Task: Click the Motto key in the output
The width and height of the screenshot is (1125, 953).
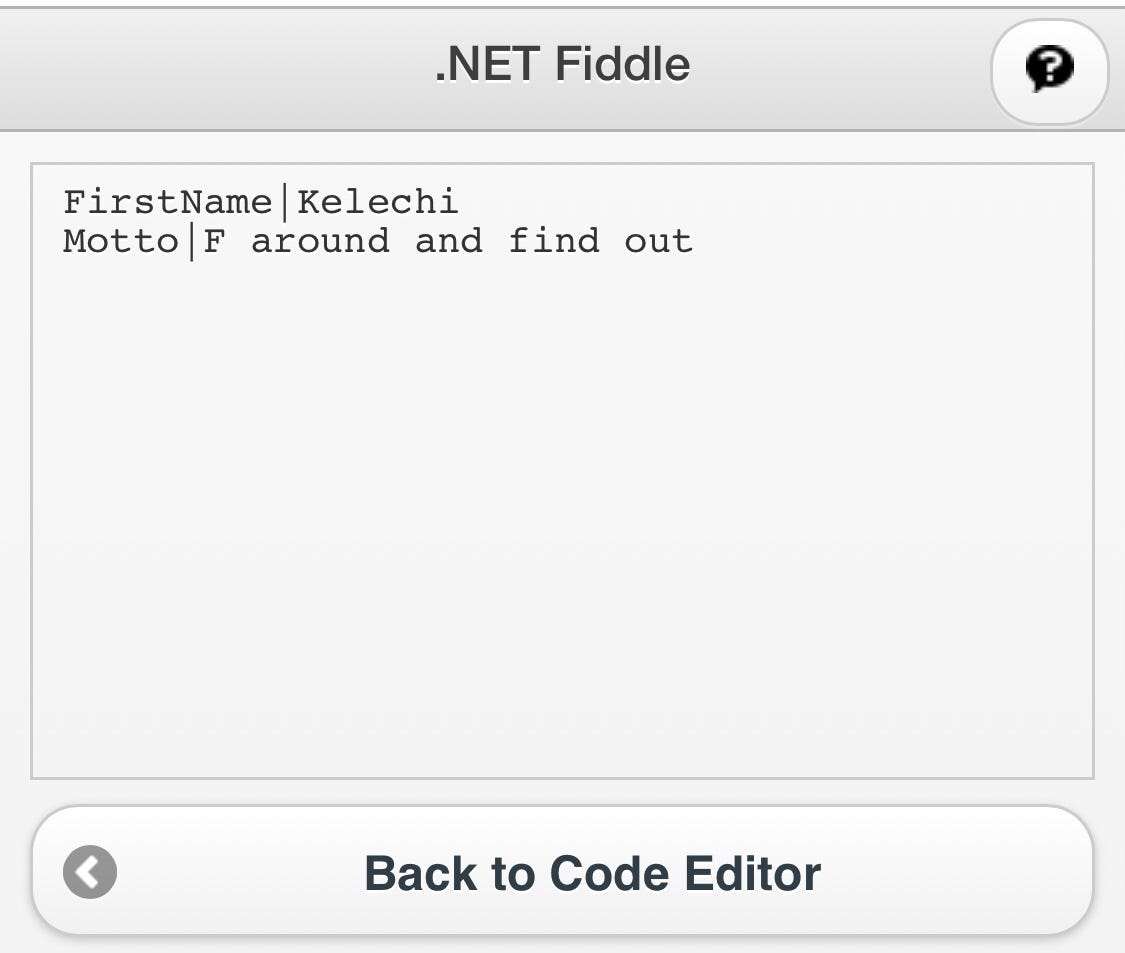Action: 120,241
